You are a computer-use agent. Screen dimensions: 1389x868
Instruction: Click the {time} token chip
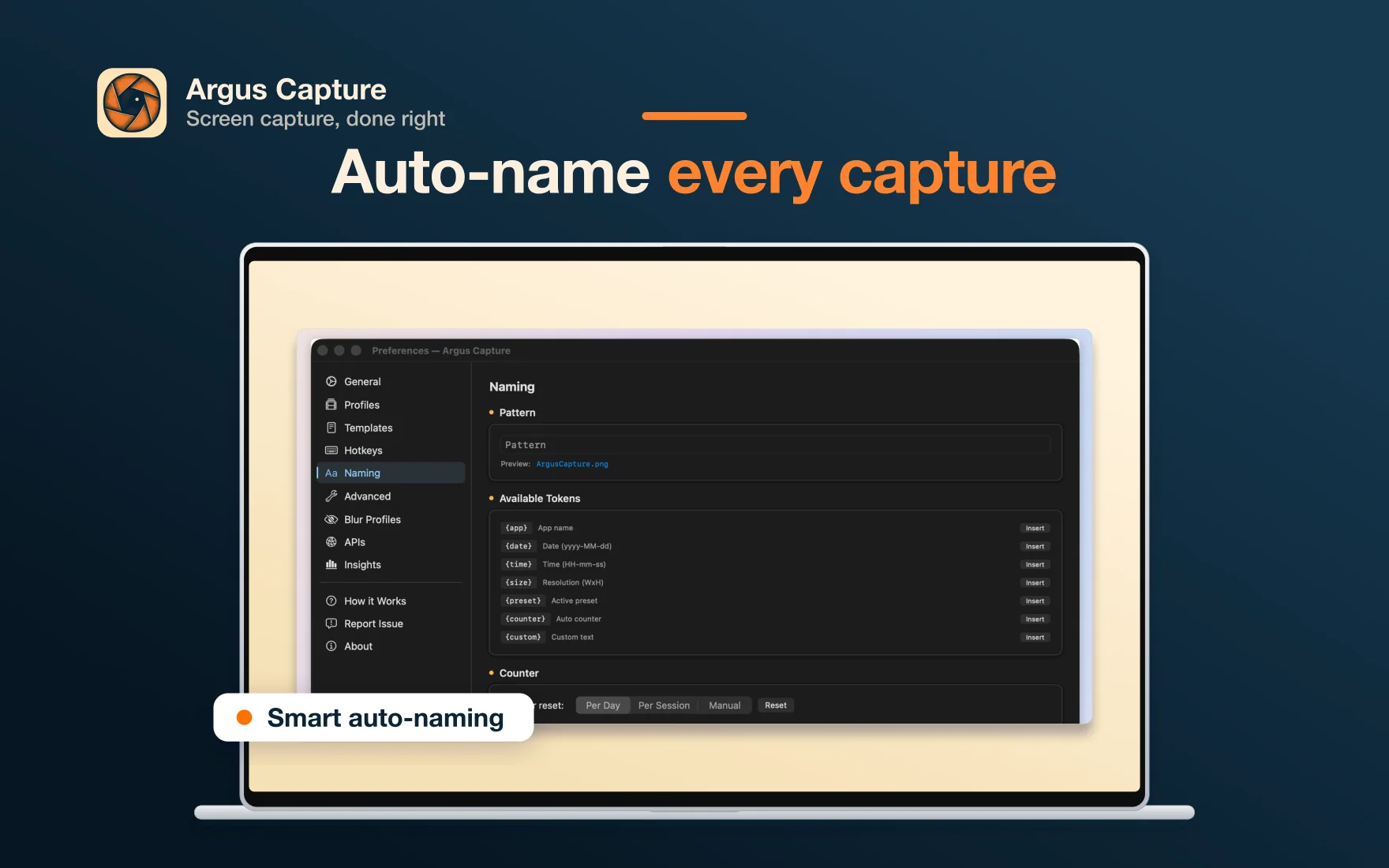(519, 564)
